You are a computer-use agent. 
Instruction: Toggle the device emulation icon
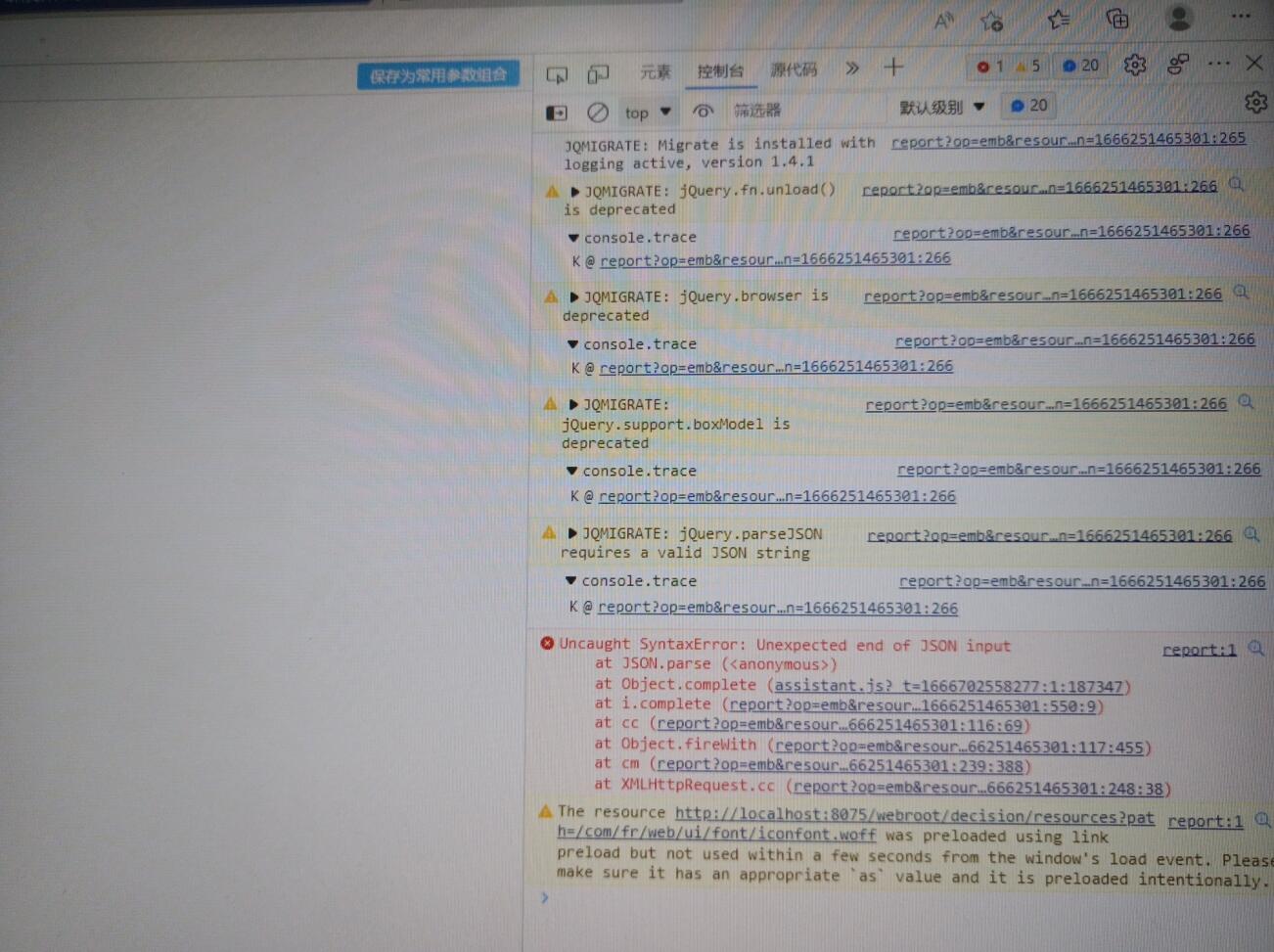(x=598, y=73)
